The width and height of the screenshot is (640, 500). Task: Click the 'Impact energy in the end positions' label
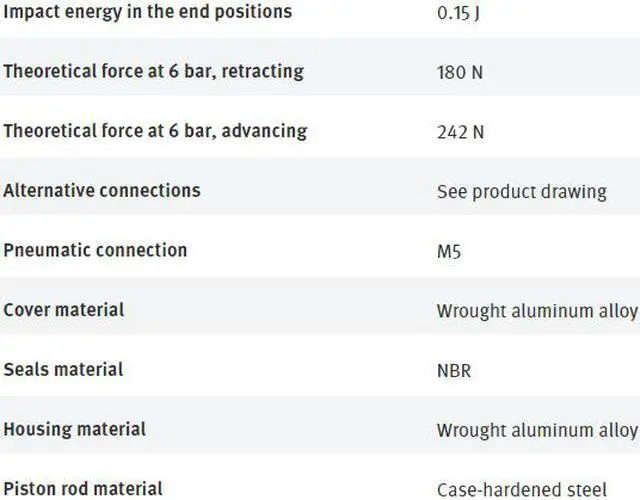[x=147, y=12]
